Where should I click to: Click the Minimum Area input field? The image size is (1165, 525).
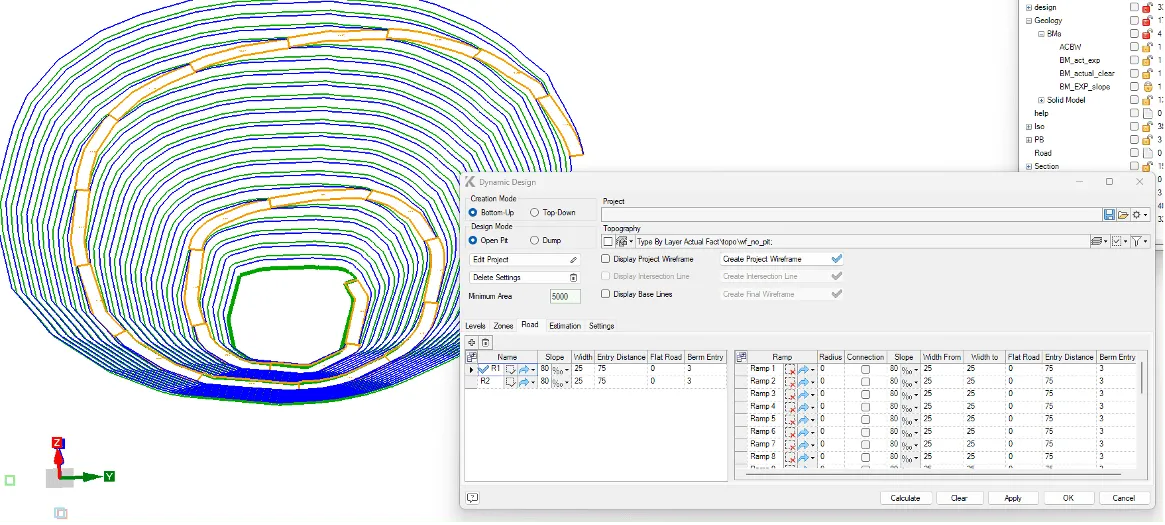point(565,296)
